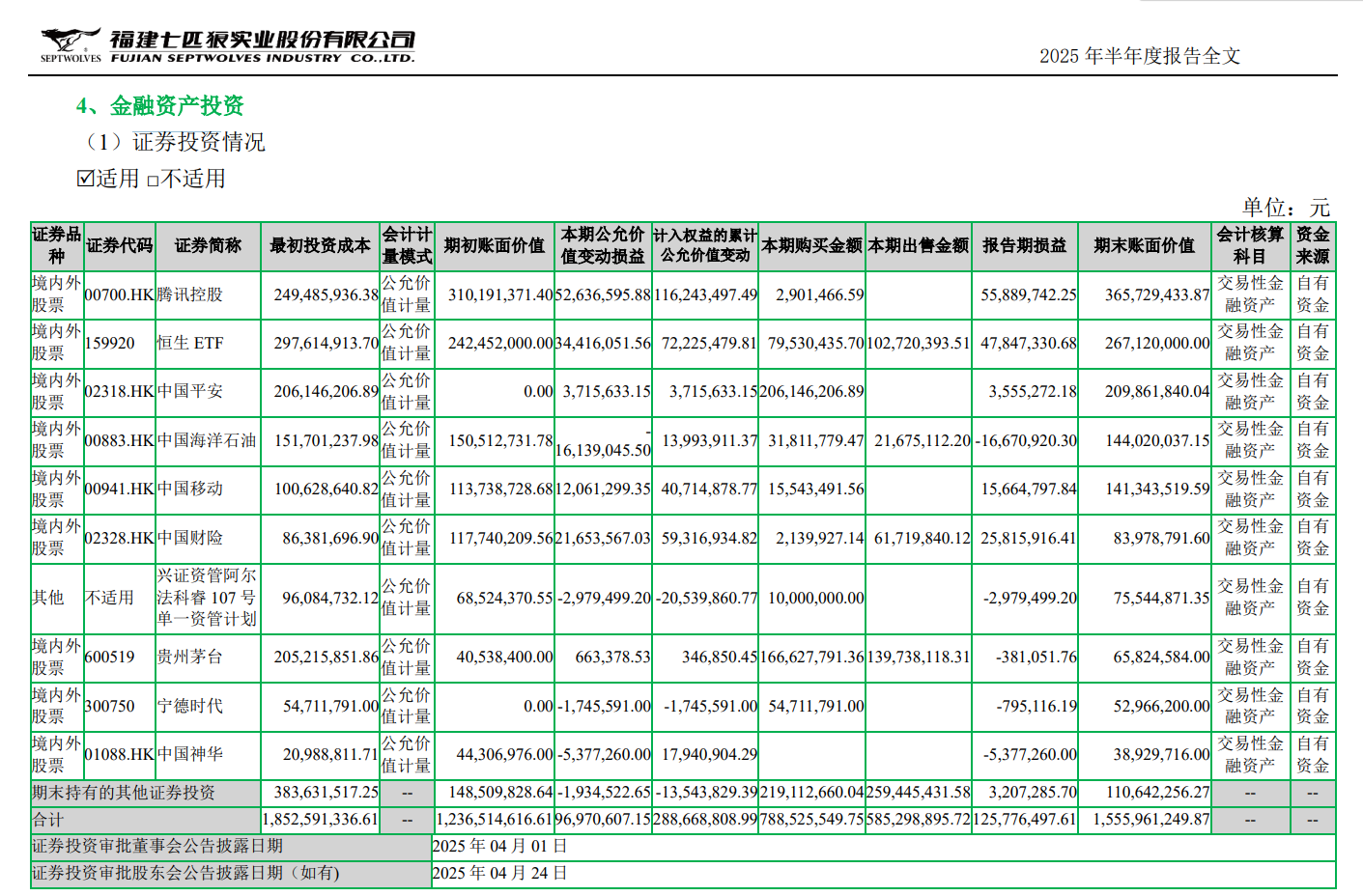
Task: Tick the empty 不适用 checkbox
Action: pyautogui.click(x=153, y=181)
